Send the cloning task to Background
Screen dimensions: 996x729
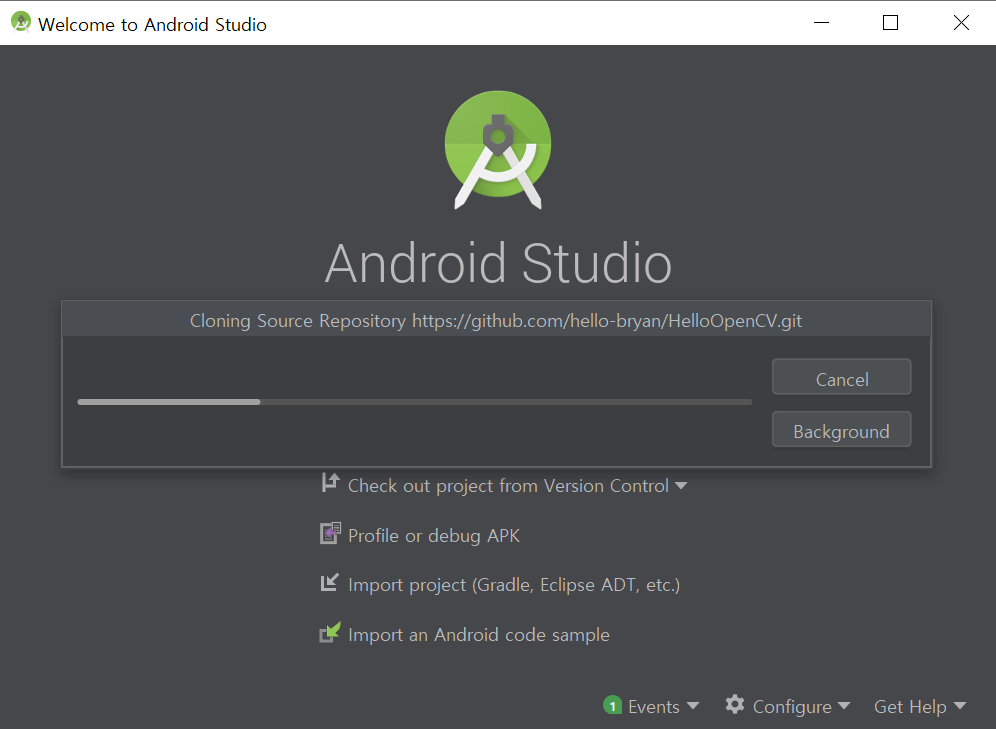tap(841, 429)
